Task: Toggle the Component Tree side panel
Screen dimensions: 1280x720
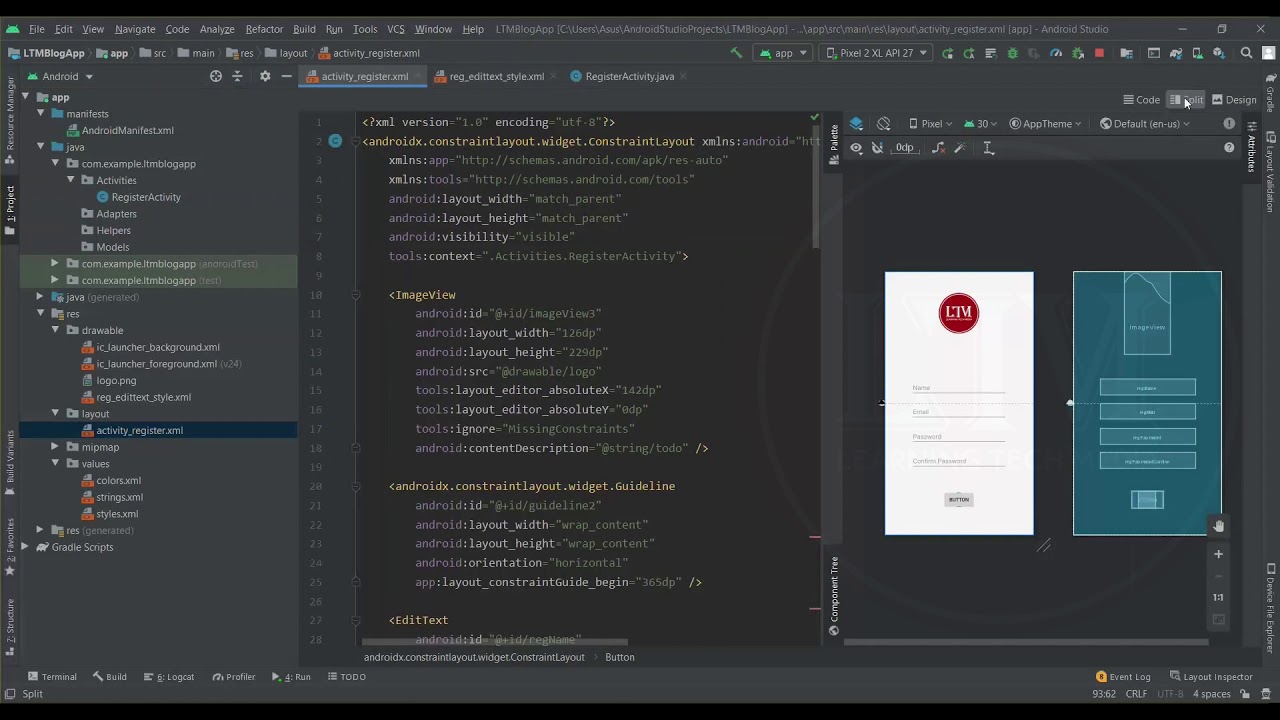Action: pyautogui.click(x=834, y=595)
